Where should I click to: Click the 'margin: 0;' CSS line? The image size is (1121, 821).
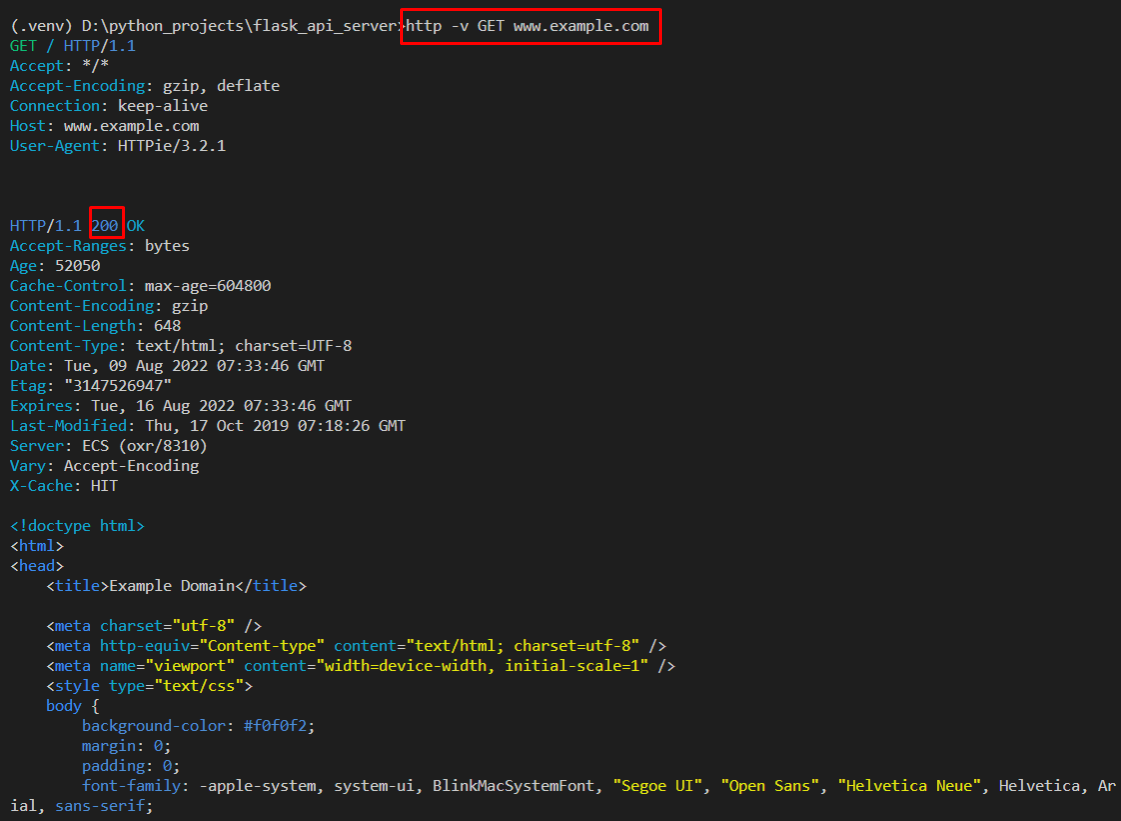point(127,747)
